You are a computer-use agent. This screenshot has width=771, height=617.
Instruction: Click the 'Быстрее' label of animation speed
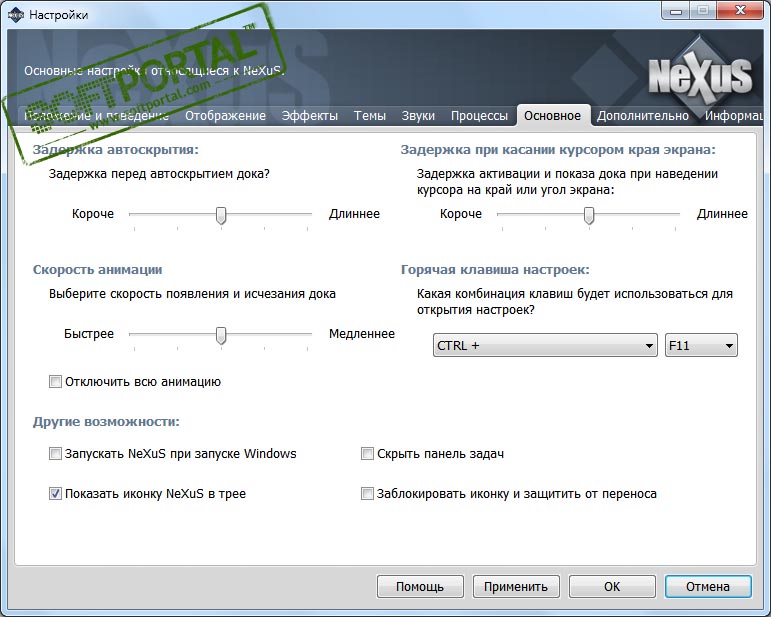tap(89, 334)
